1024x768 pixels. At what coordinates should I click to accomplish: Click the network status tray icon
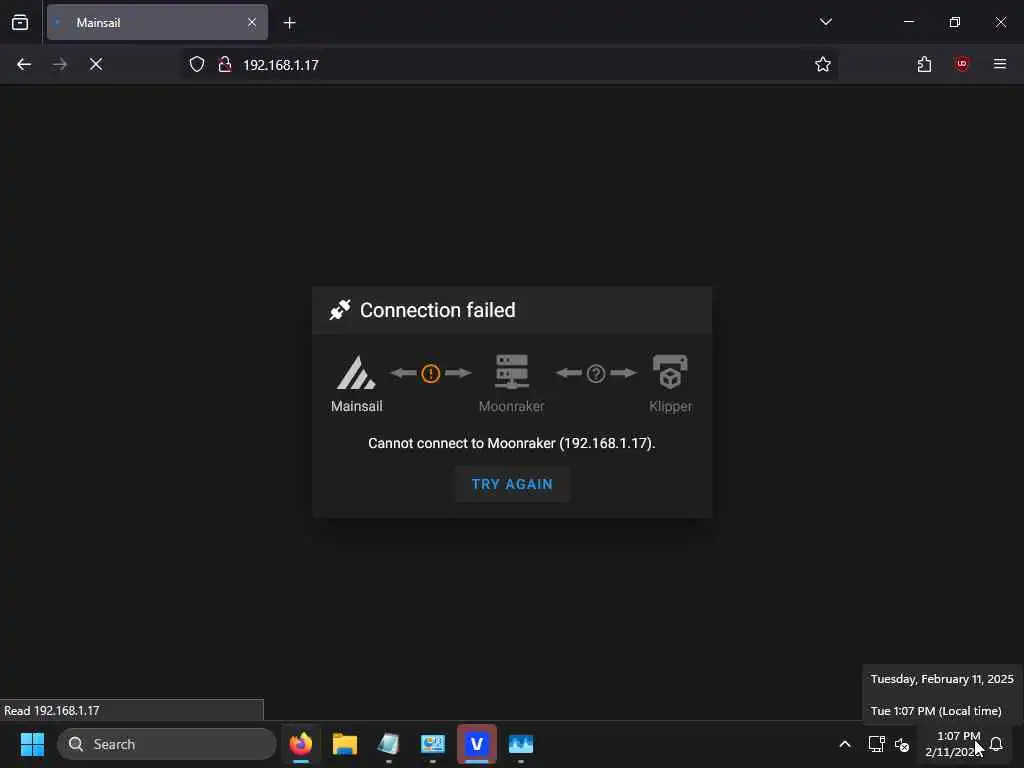click(x=876, y=744)
